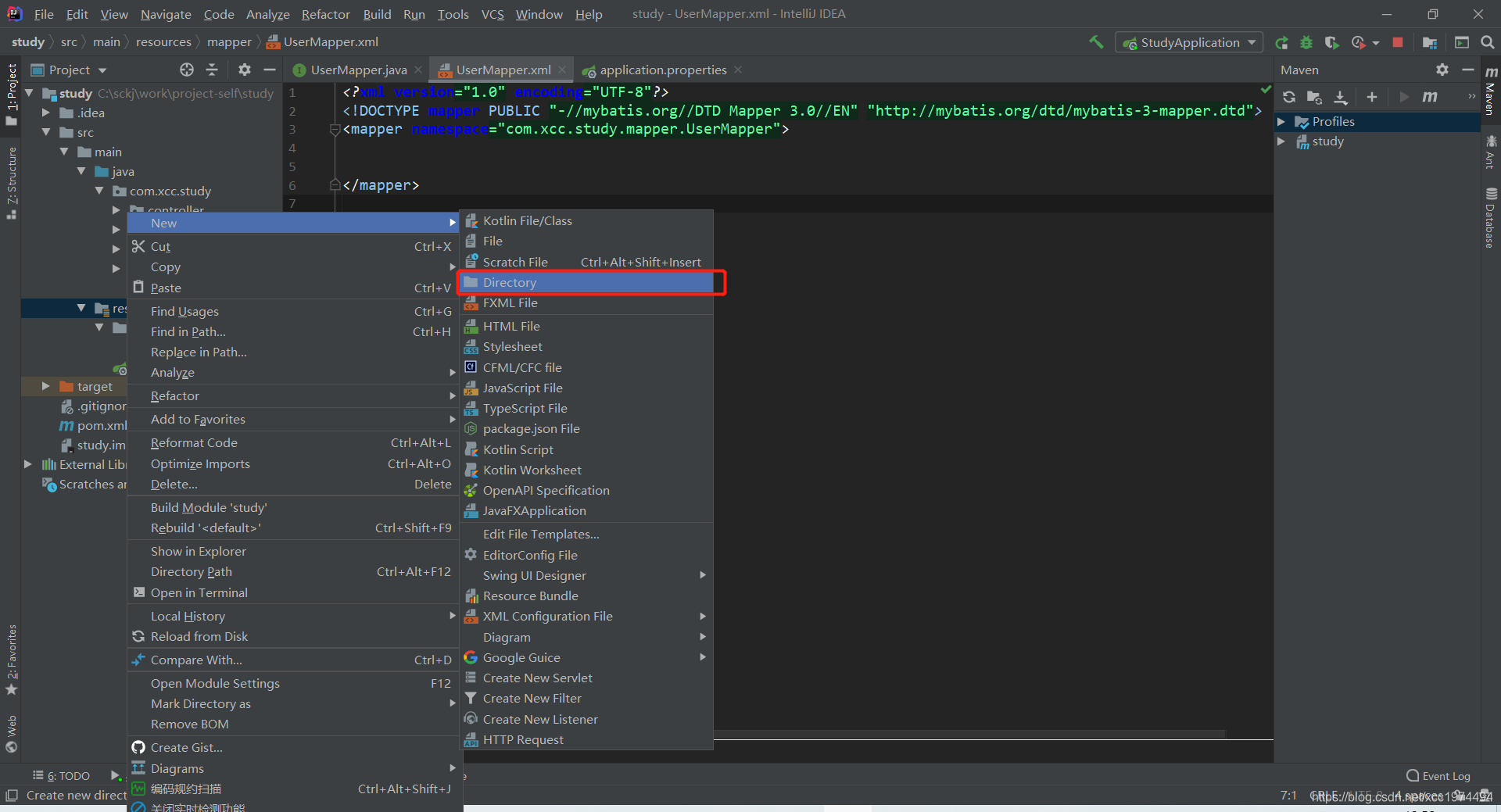Click the mapper breadcrumb in navigation bar
Image resolution: width=1501 pixels, height=812 pixels.
(229, 42)
